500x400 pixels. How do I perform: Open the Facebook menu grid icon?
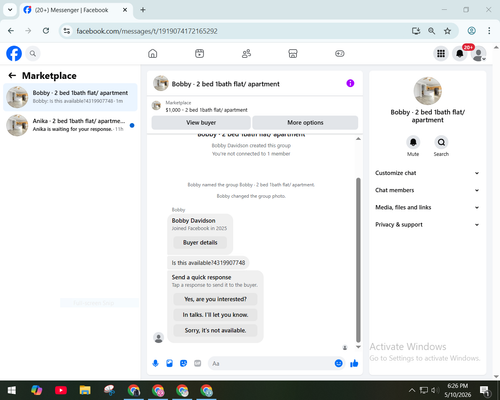(x=441, y=53)
